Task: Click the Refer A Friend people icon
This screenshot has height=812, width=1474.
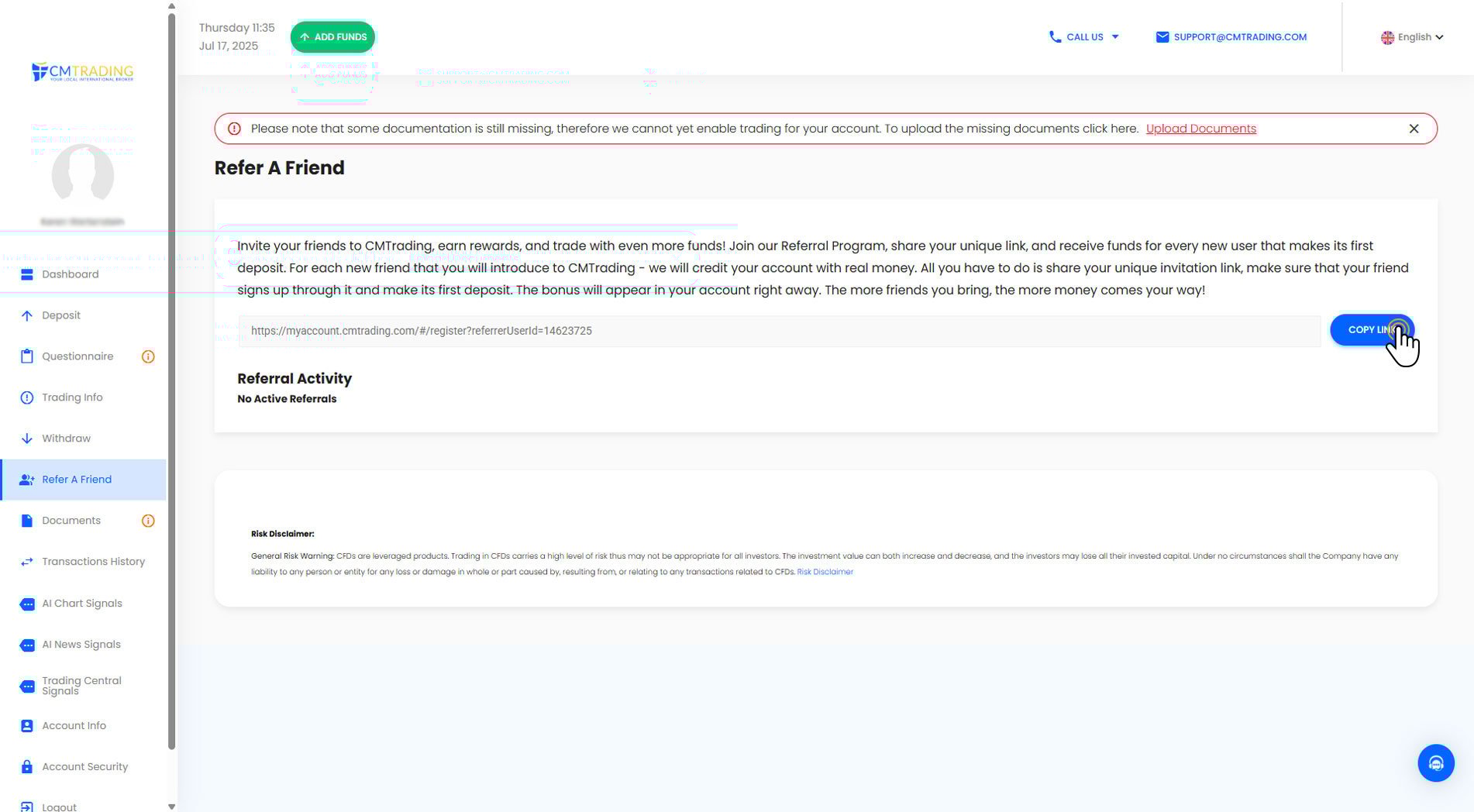Action: (x=27, y=480)
